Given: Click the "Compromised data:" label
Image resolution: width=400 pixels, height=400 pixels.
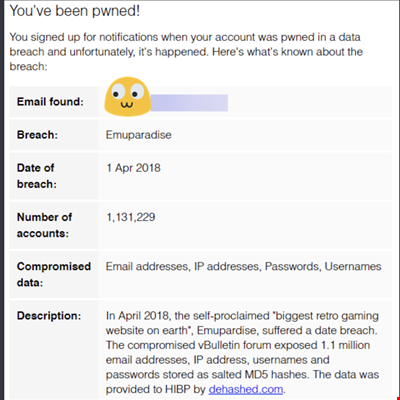Looking at the screenshot, I should coord(54,274).
